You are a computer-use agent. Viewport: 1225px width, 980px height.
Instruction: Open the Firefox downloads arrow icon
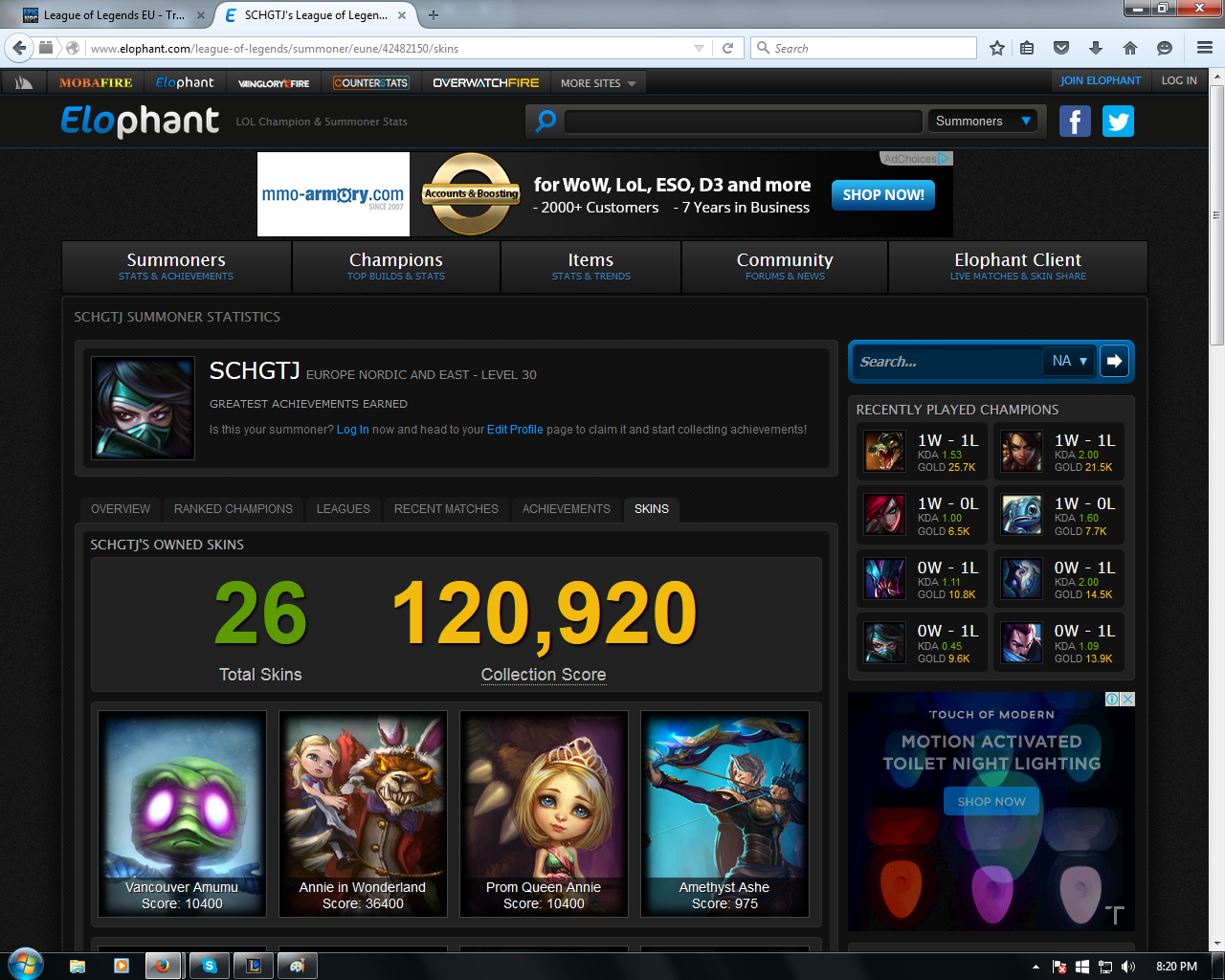click(1096, 48)
